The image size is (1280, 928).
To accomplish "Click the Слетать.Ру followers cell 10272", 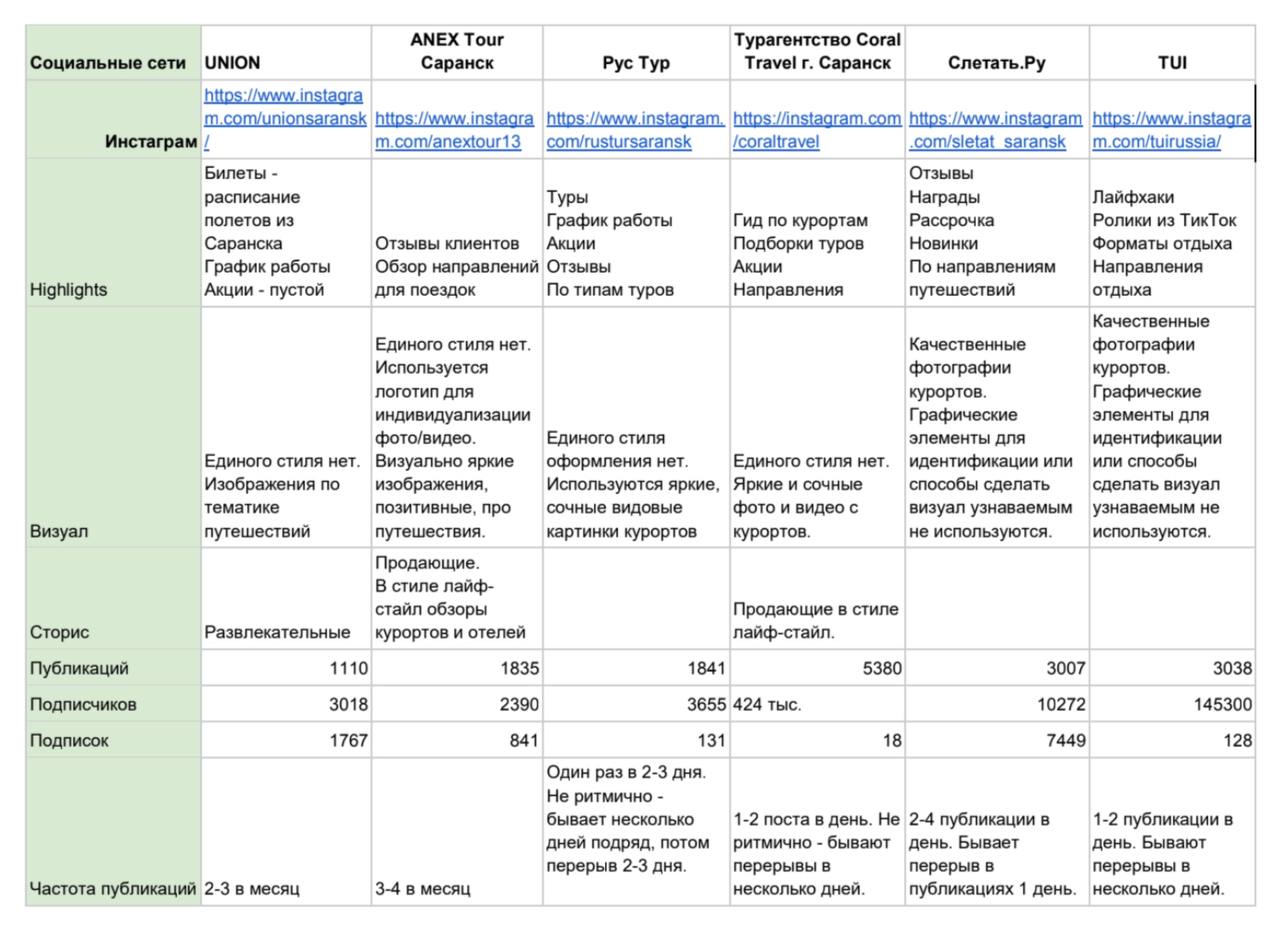I will pyautogui.click(x=997, y=704).
